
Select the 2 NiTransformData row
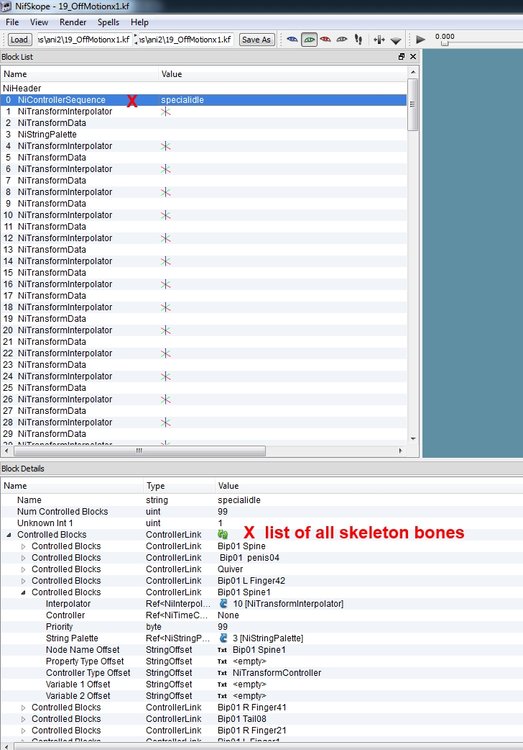[x=204, y=123]
